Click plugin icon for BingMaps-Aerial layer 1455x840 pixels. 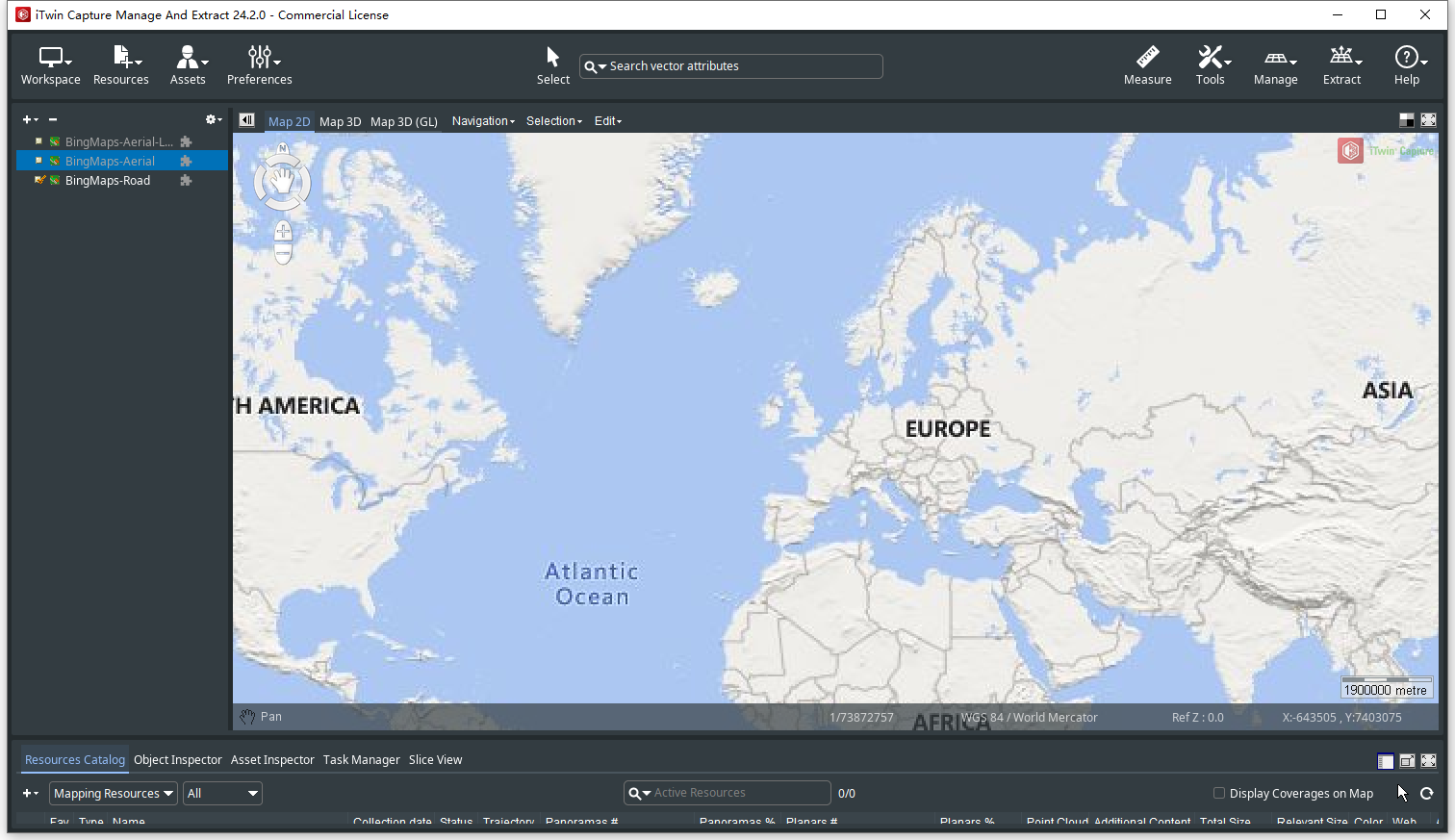click(187, 161)
